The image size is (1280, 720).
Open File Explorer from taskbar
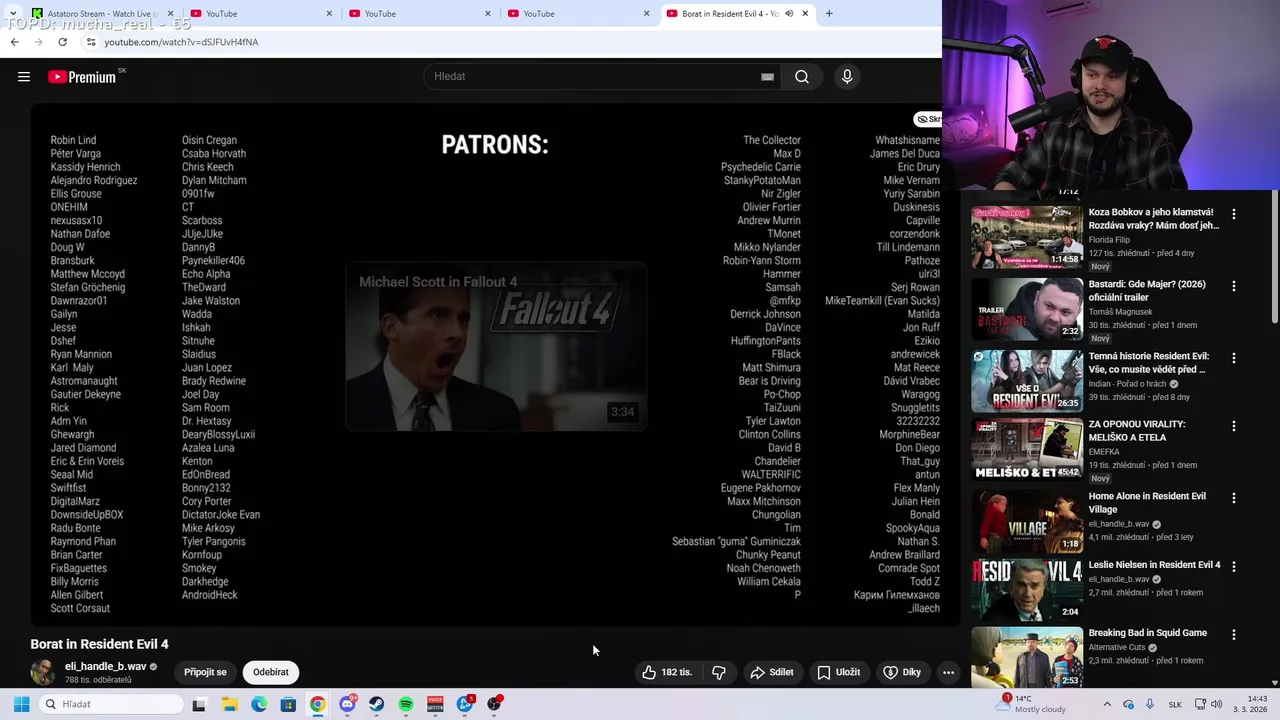[229, 704]
